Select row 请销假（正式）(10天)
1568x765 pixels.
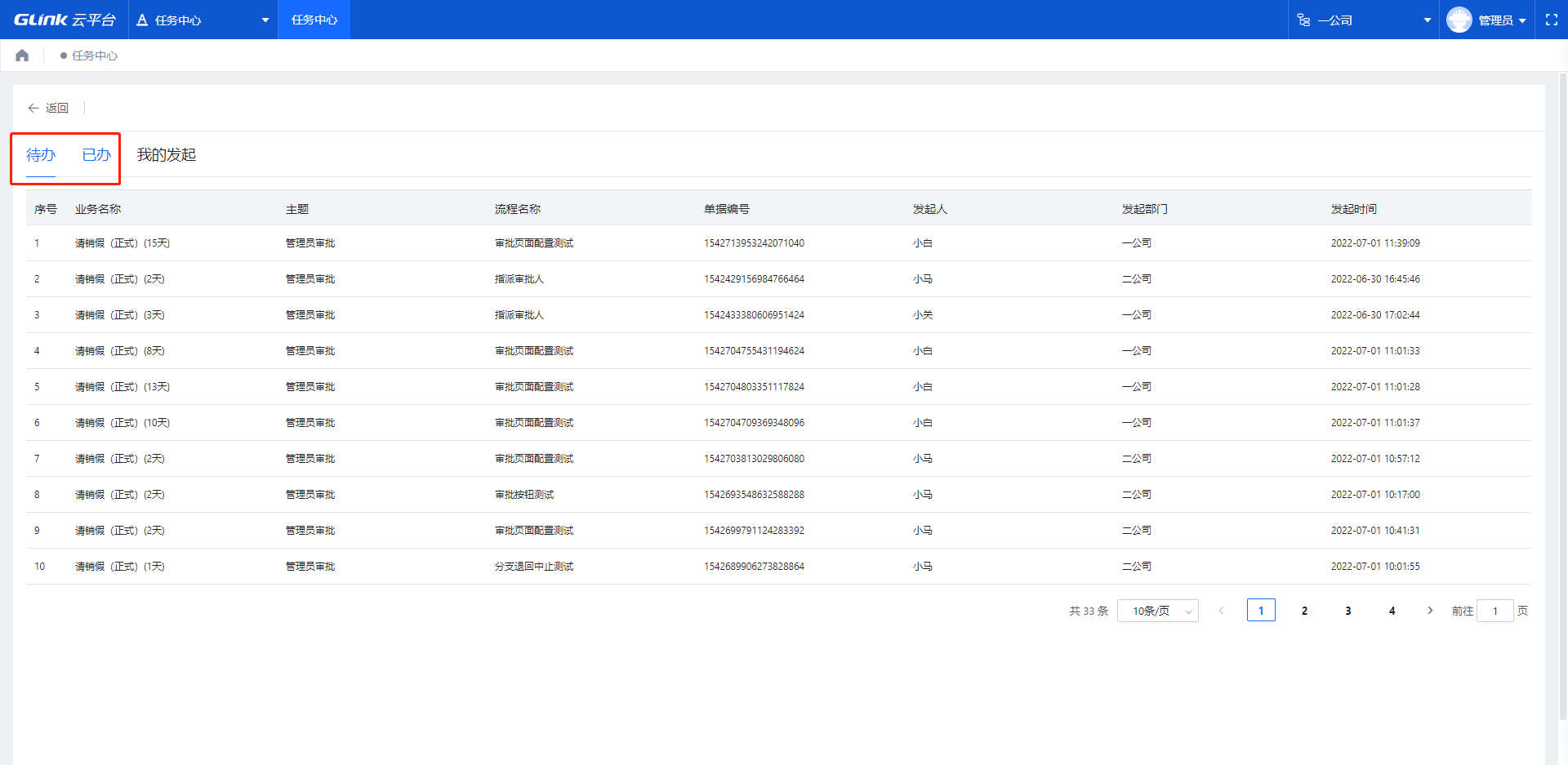coord(779,423)
